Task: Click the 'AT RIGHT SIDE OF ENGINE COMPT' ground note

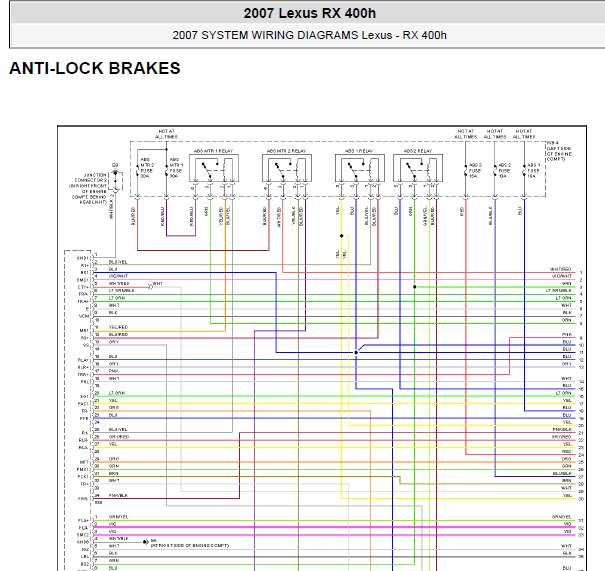Action: point(189,546)
